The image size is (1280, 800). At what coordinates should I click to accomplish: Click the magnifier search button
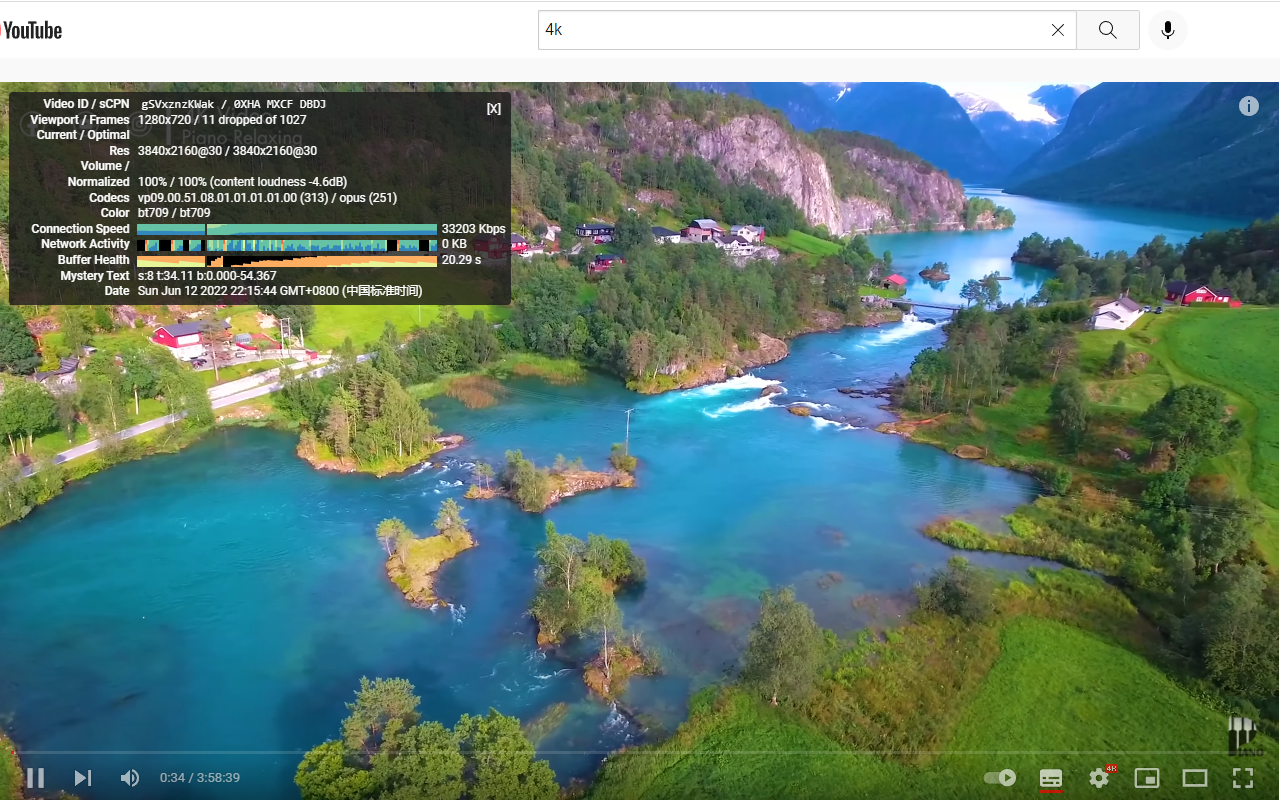click(x=1108, y=30)
